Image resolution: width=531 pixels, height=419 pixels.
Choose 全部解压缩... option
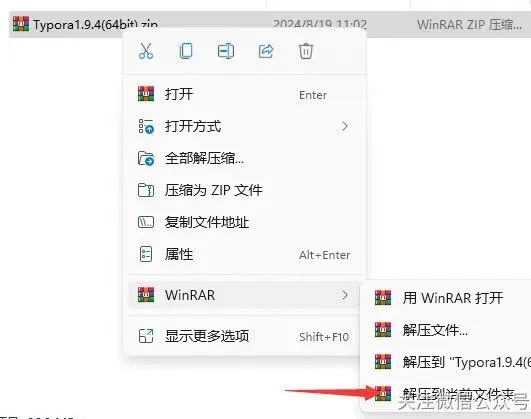[244, 158]
